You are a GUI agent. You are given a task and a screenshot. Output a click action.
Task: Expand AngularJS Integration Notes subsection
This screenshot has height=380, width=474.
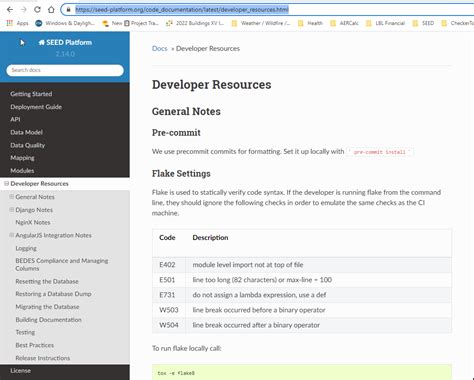pos(11,235)
